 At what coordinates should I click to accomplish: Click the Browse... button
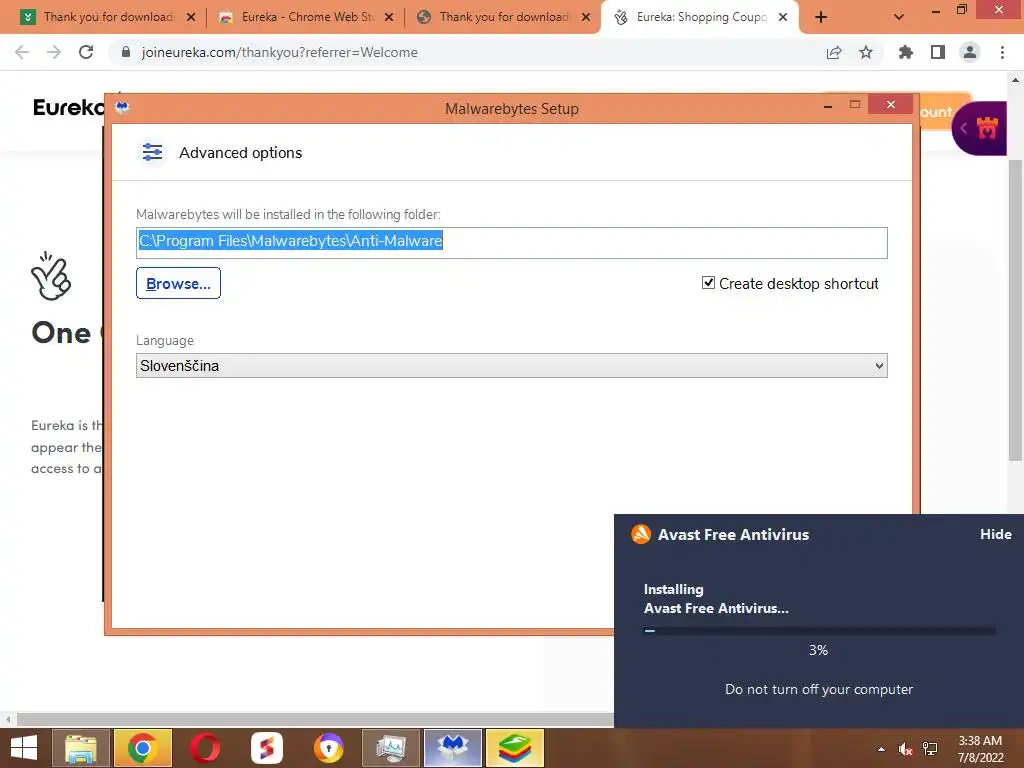pos(178,283)
